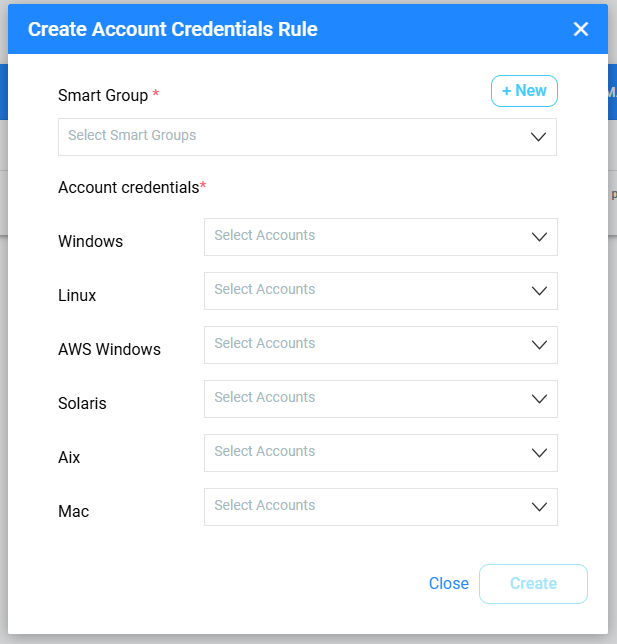The height and width of the screenshot is (644, 617).
Task: Click the Account credentials label
Action: coord(130,187)
